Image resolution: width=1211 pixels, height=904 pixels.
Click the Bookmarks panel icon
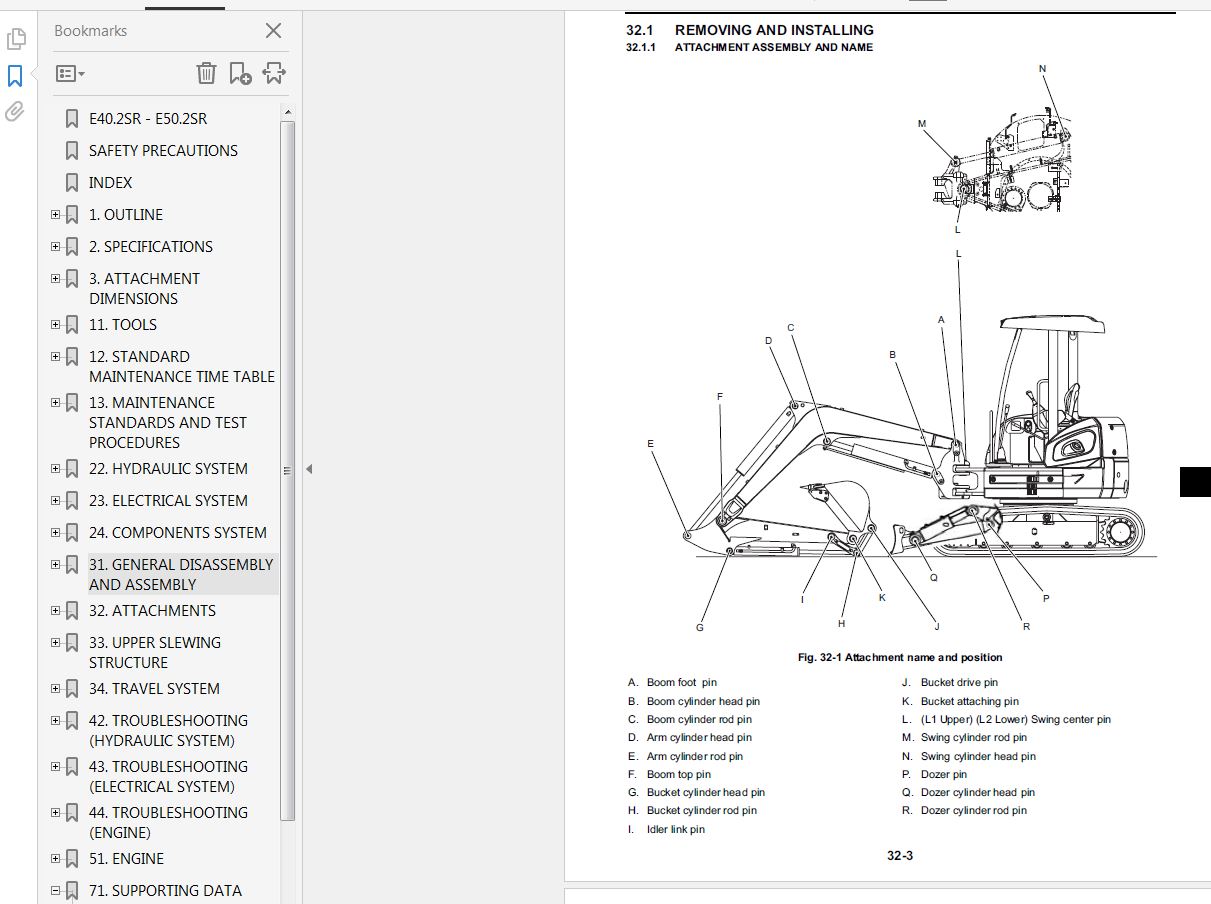click(15, 76)
